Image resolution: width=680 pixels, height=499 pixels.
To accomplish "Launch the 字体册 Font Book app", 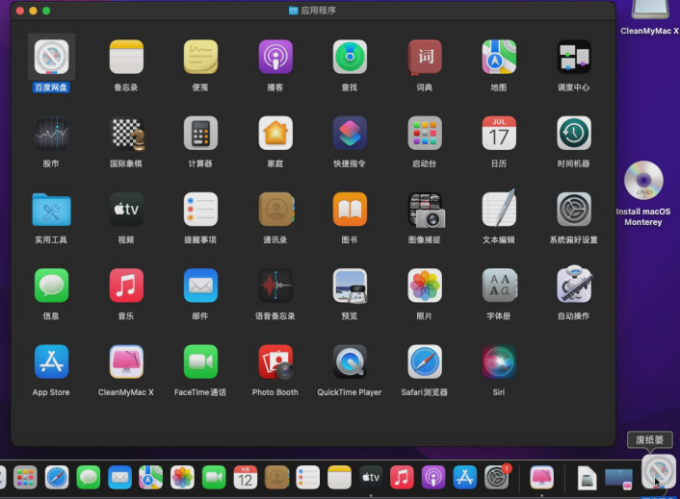I will pyautogui.click(x=499, y=286).
